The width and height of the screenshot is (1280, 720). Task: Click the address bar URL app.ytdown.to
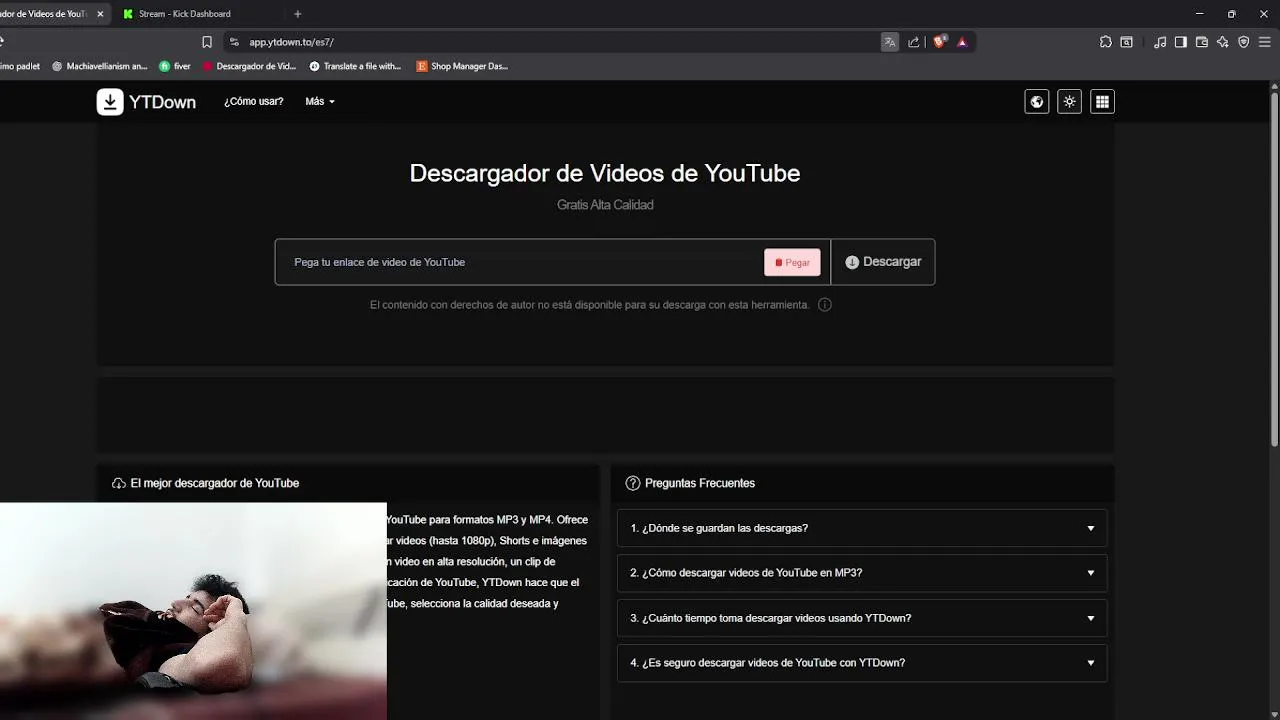[291, 42]
